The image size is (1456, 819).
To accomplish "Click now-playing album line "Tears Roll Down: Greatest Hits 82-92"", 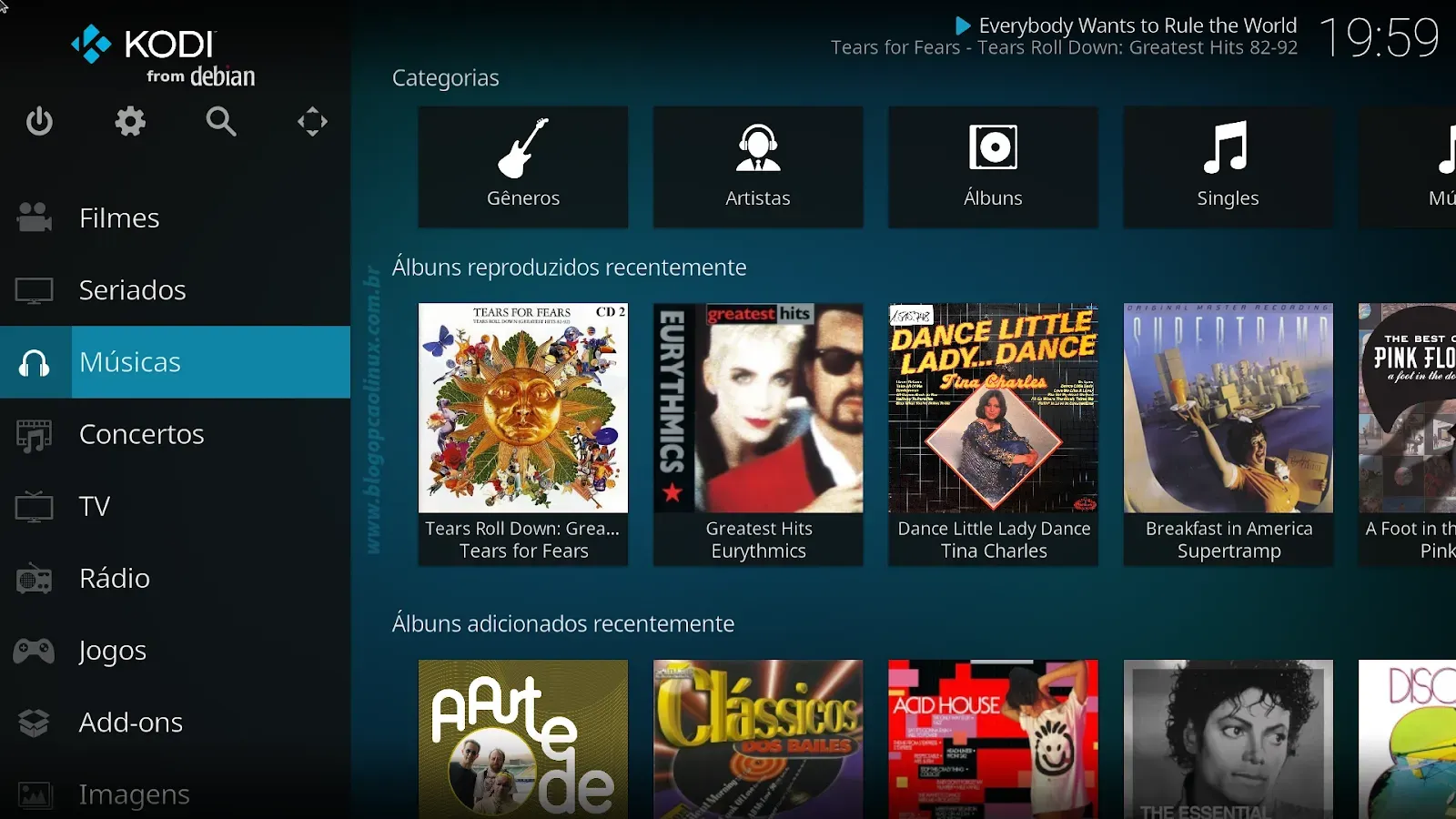I will click(1137, 47).
